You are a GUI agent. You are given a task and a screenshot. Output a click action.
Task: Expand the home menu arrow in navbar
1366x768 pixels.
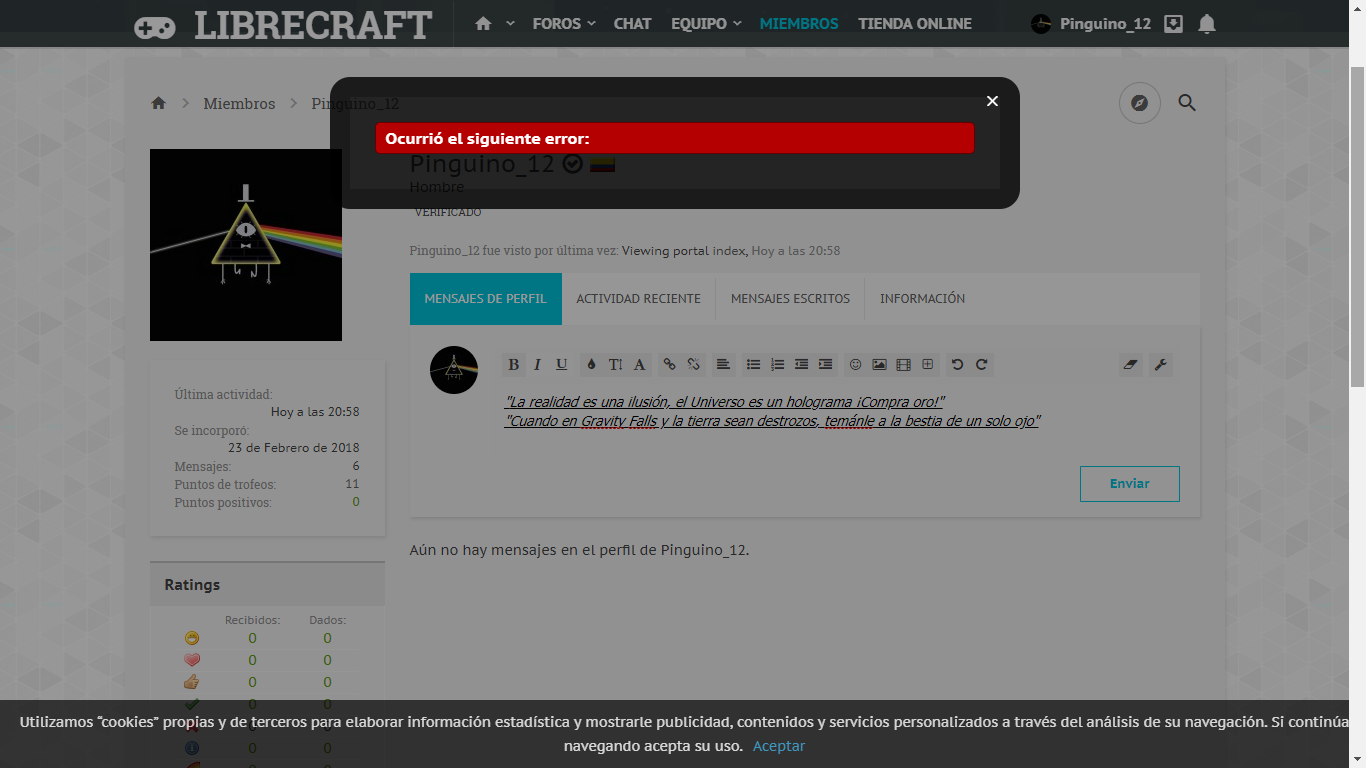(x=510, y=23)
